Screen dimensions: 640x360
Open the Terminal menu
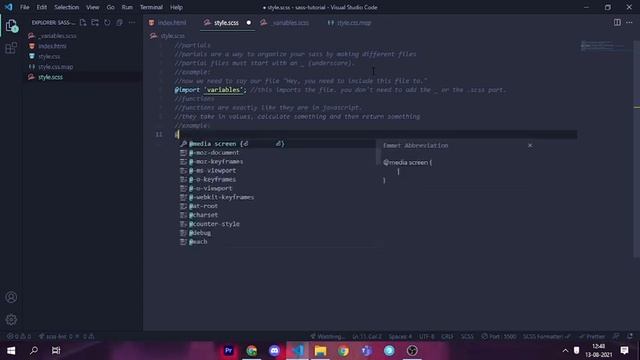click(x=151, y=7)
